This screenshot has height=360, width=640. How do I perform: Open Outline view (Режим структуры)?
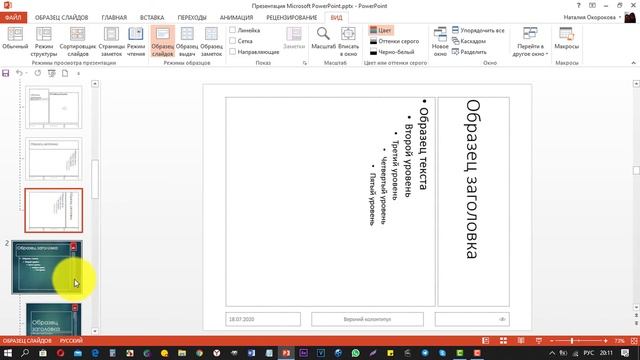tap(44, 42)
